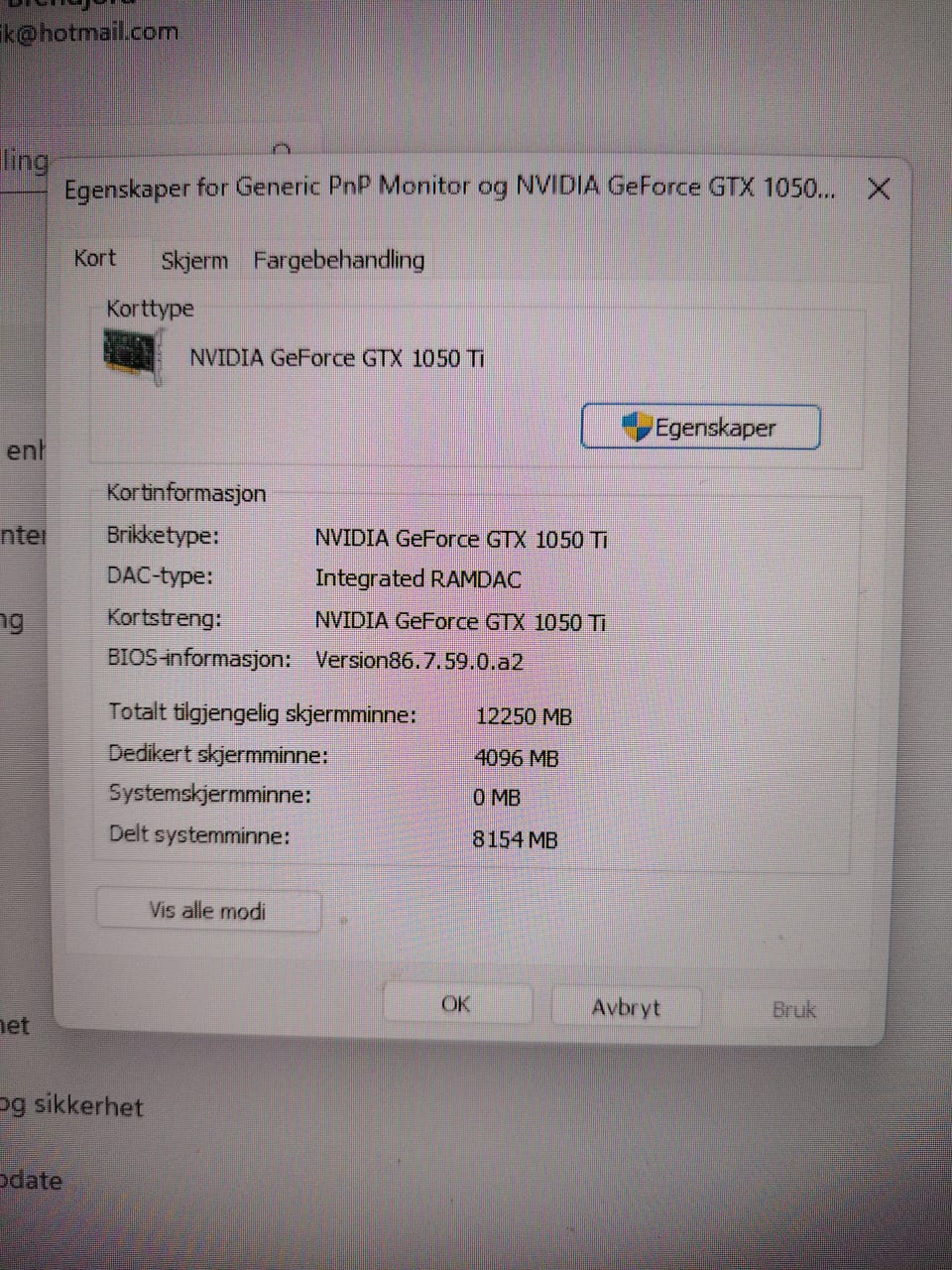The height and width of the screenshot is (1270, 952).
Task: Switch to the Skjerm tab
Action: [194, 260]
